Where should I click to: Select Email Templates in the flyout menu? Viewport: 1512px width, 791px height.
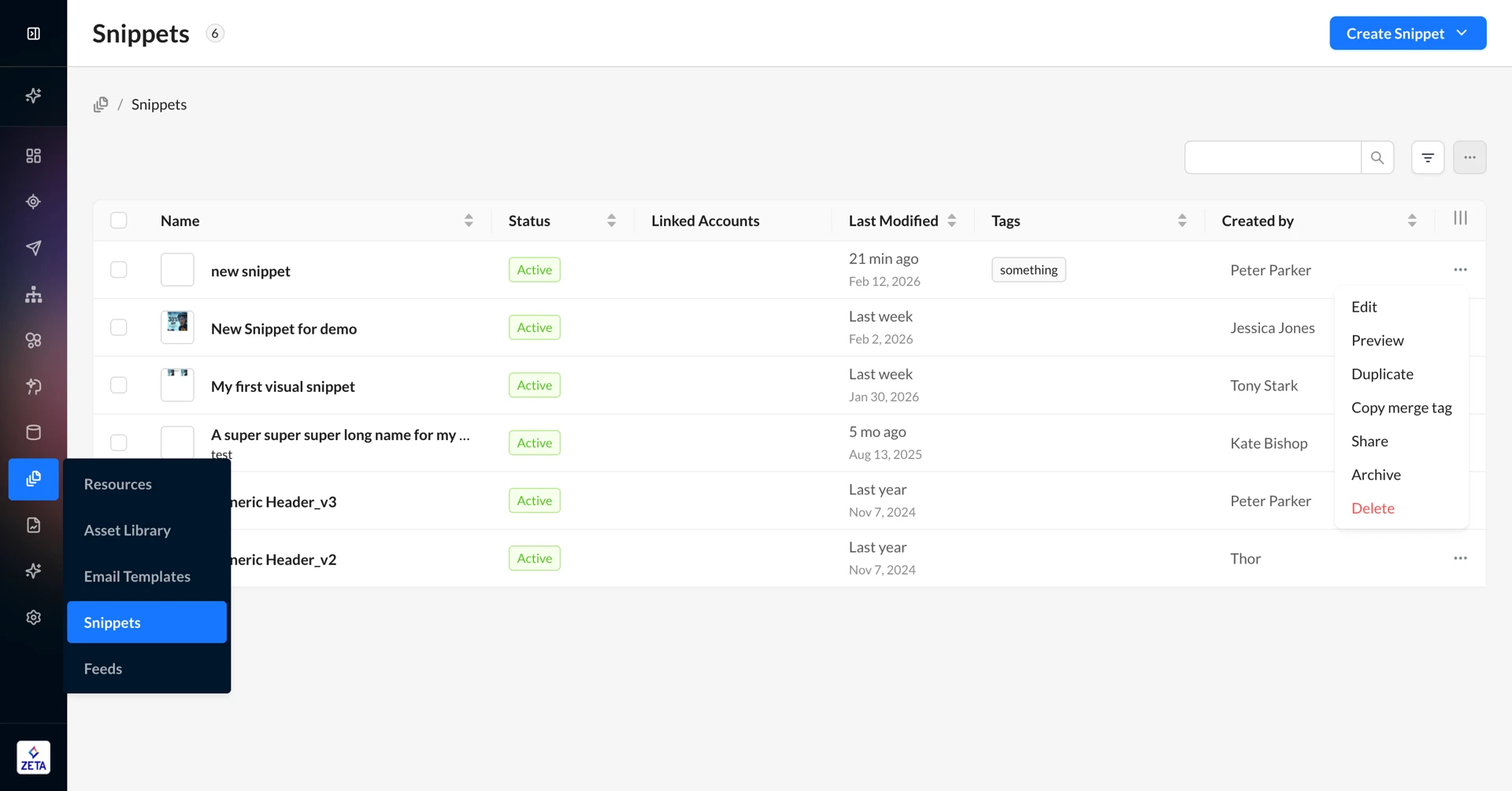[137, 576]
